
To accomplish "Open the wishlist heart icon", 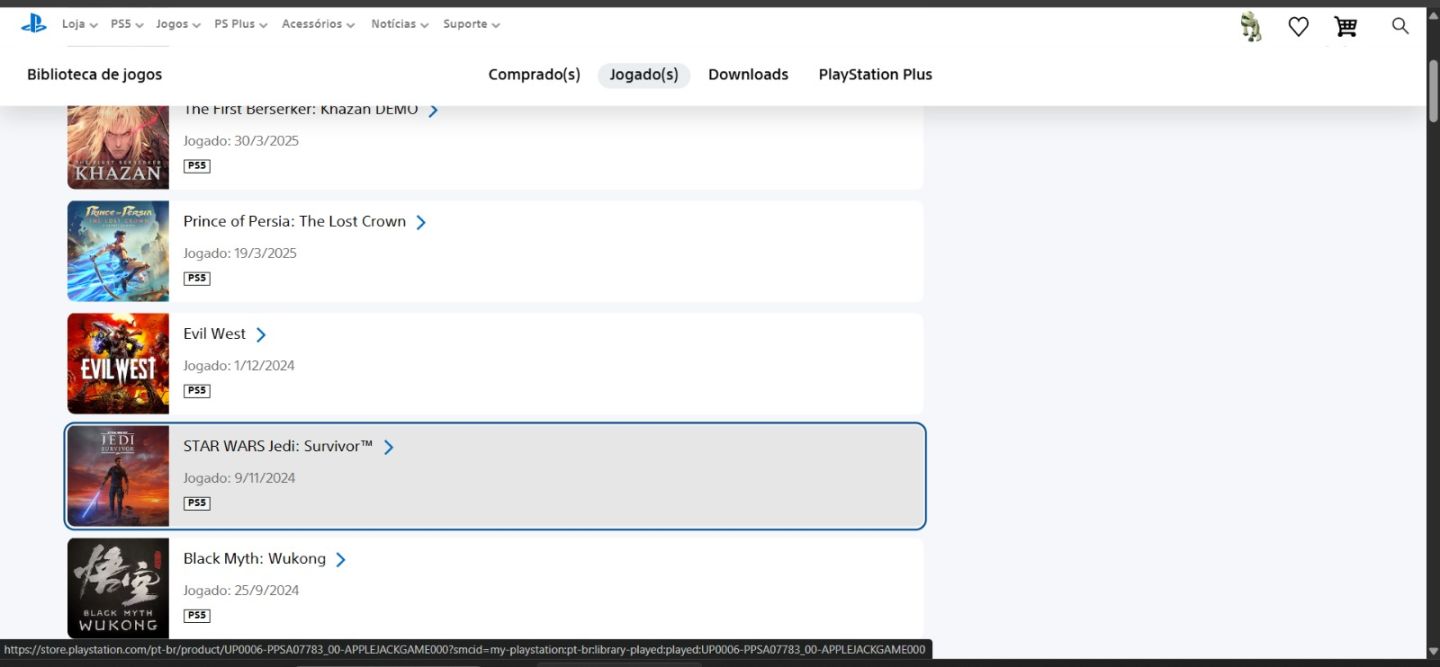I will point(1298,27).
